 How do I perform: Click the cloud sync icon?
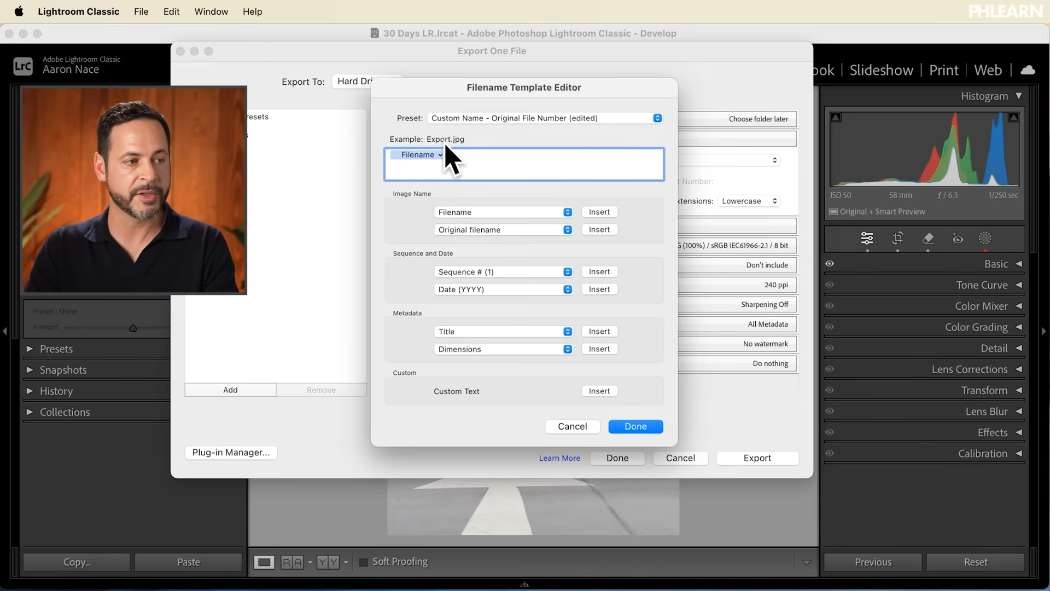(x=1027, y=70)
